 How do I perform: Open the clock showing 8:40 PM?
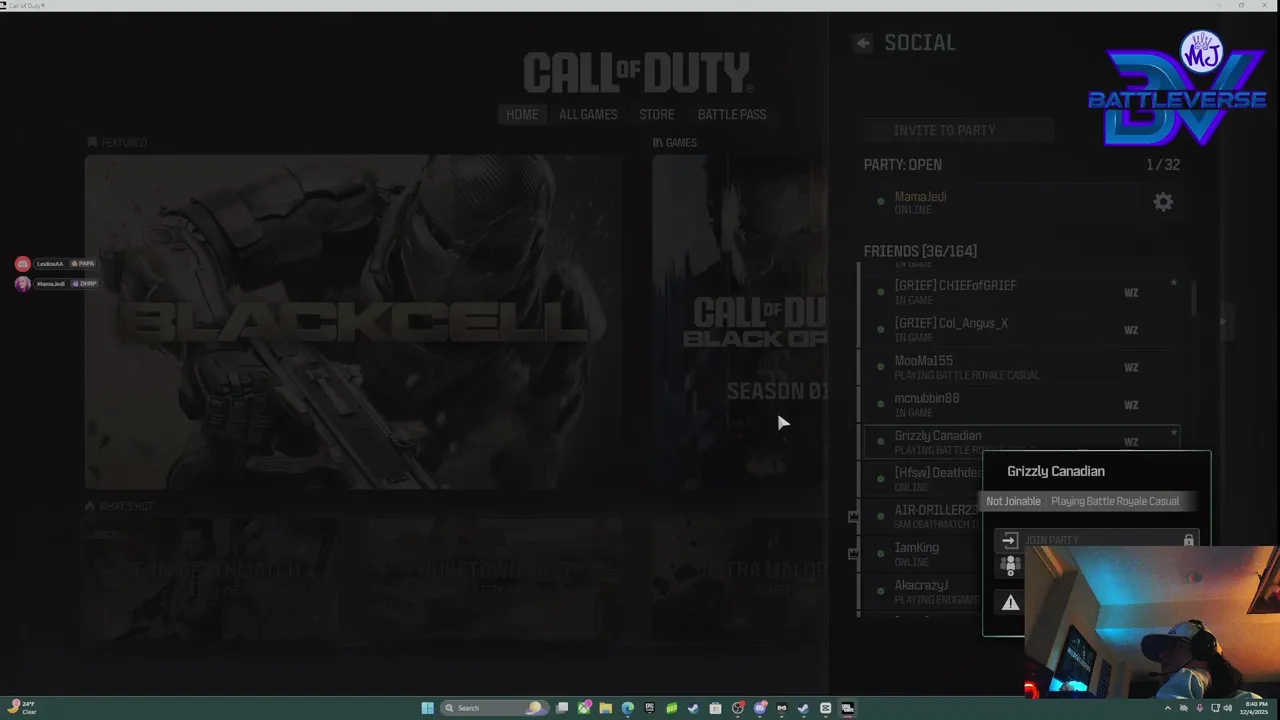coord(1254,708)
